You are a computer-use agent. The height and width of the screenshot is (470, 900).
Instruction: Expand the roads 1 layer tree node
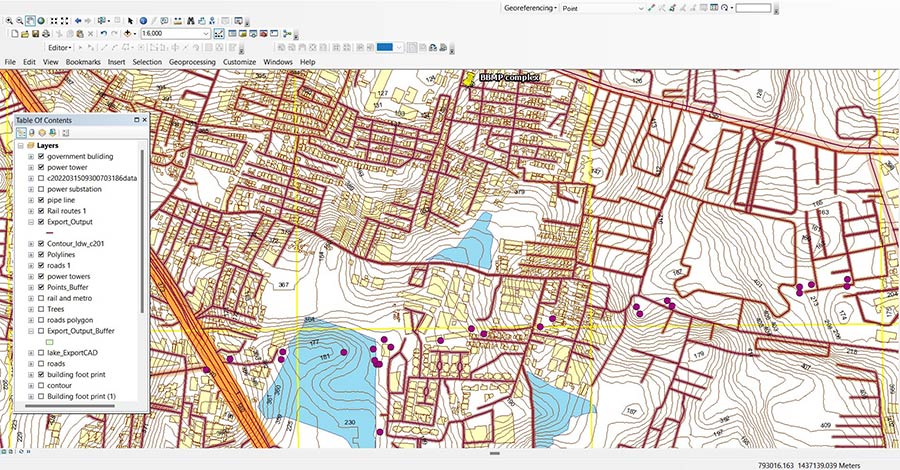coord(30,265)
